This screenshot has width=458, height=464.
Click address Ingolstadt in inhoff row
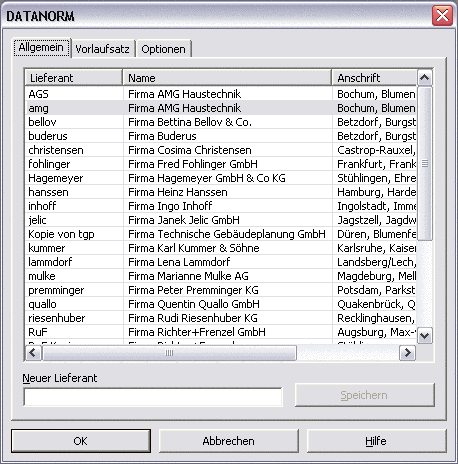pos(377,206)
